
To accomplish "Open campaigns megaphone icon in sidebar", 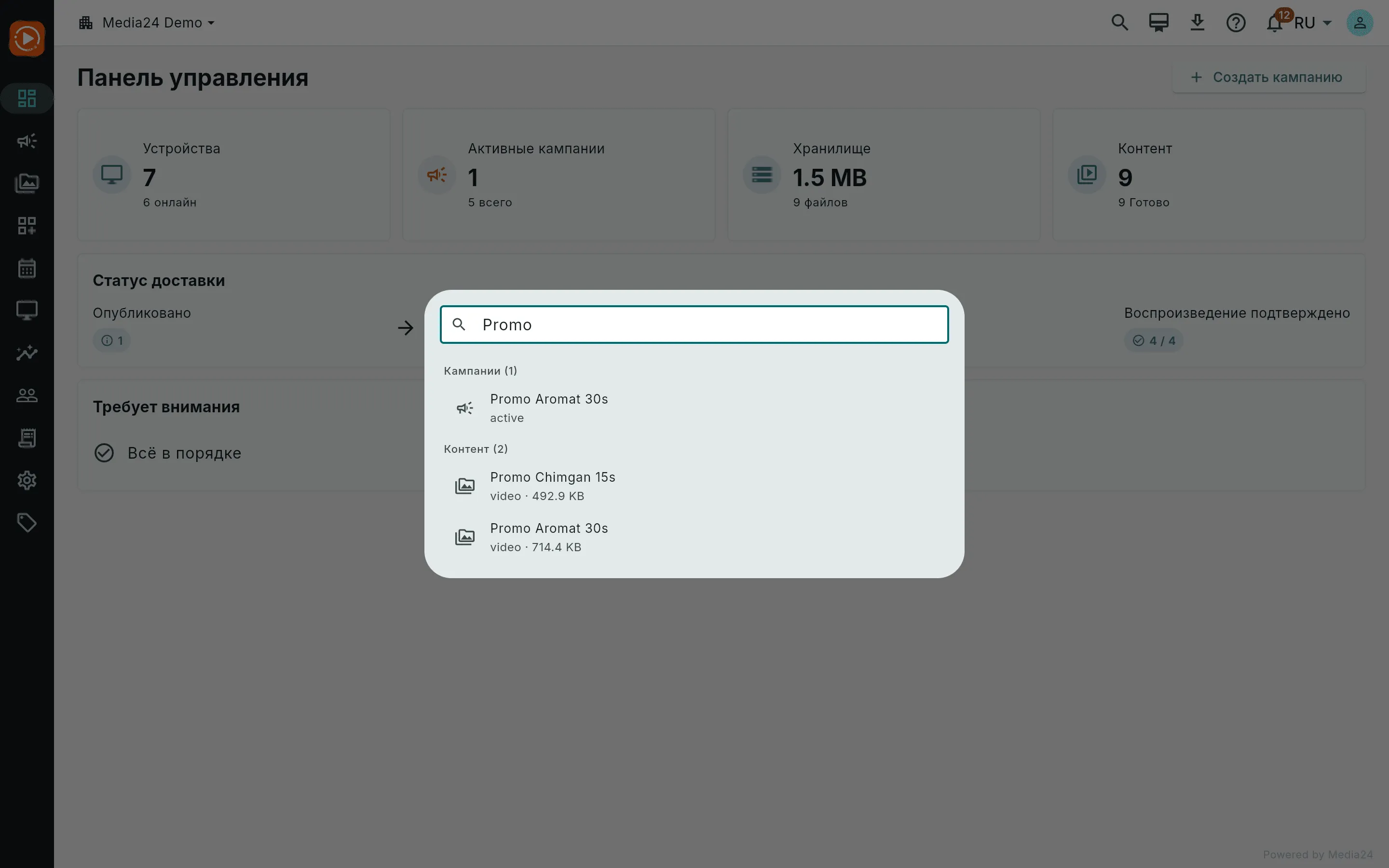I will pos(27,141).
